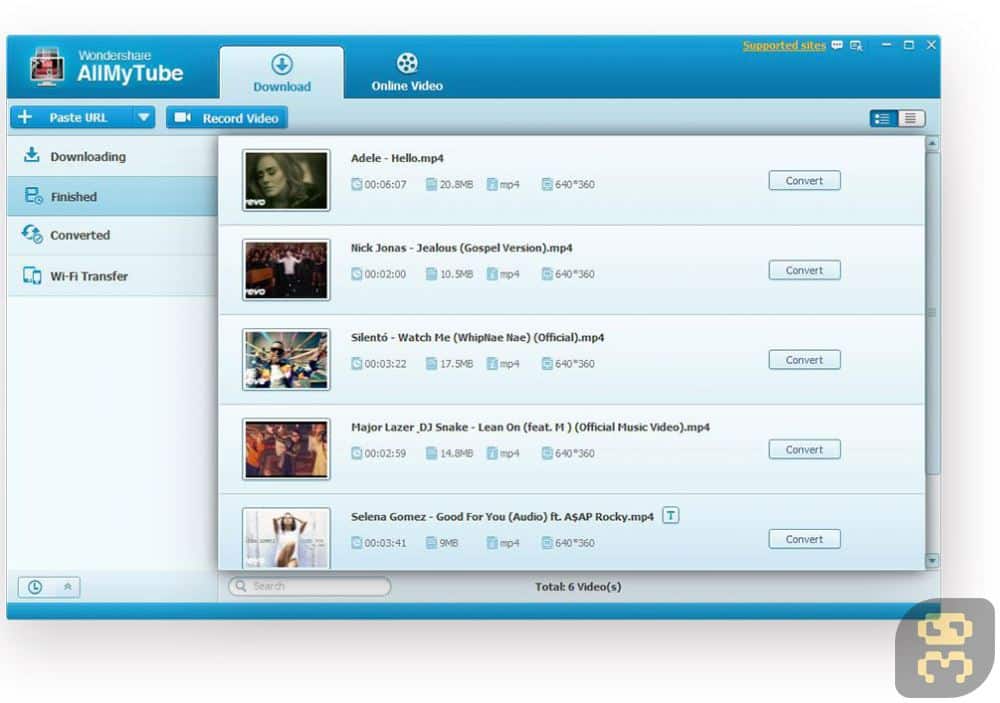Switch to thumbnail list view

[x=883, y=119]
